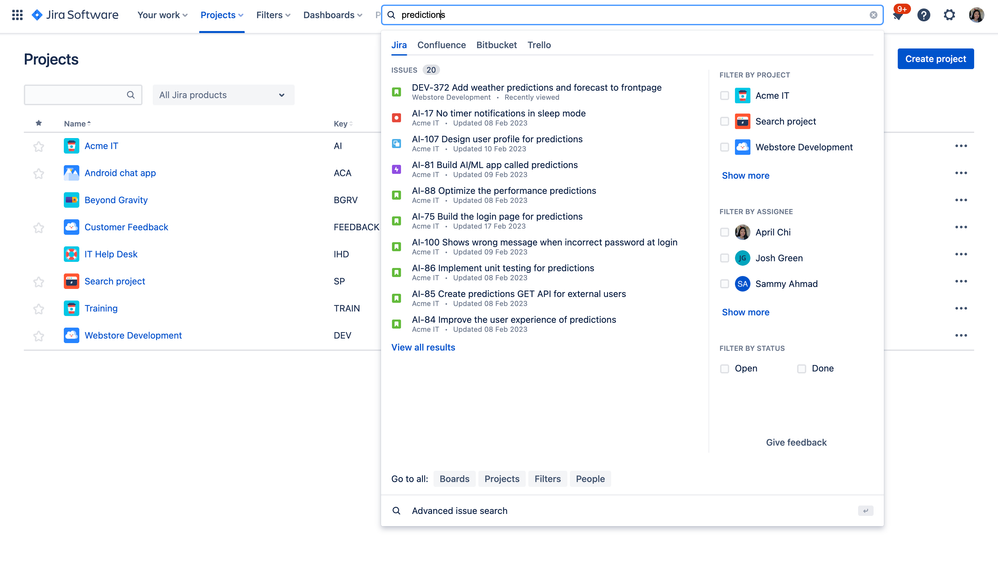
Task: Open more actions for Webstore Development
Action: click(x=960, y=336)
